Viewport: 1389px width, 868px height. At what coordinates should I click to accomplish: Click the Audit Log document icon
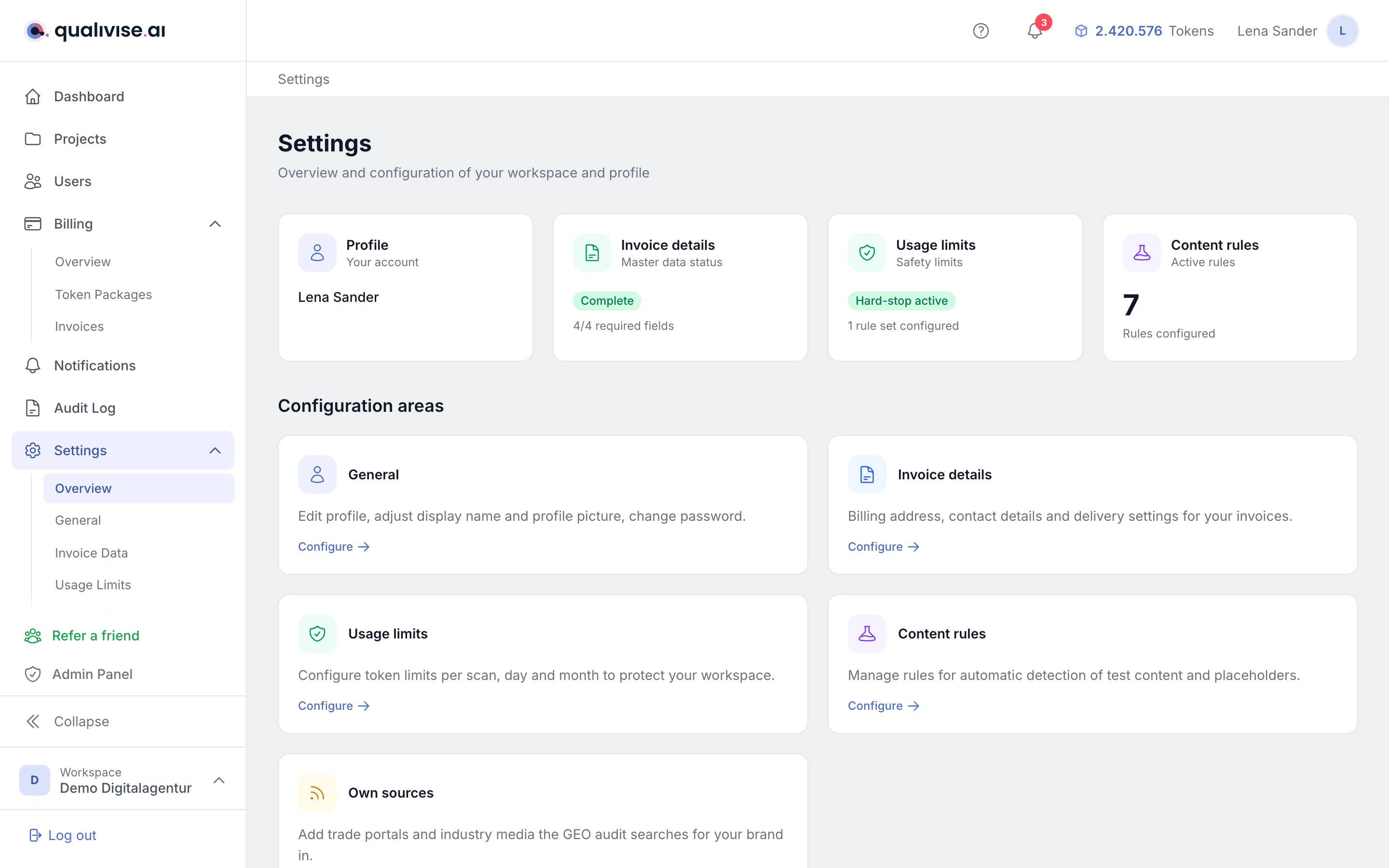pos(33,408)
